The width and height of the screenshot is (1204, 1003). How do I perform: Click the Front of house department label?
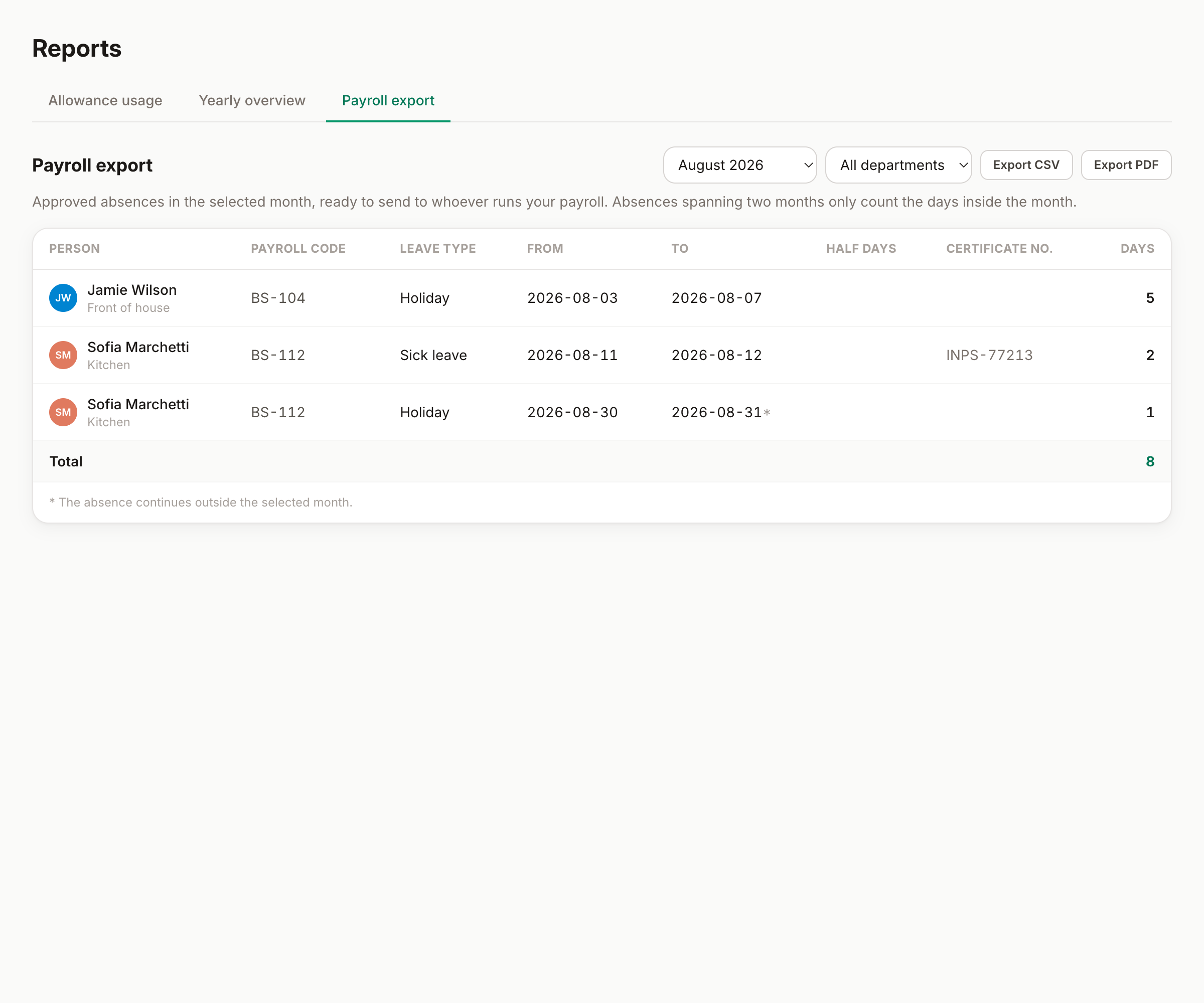(x=128, y=308)
